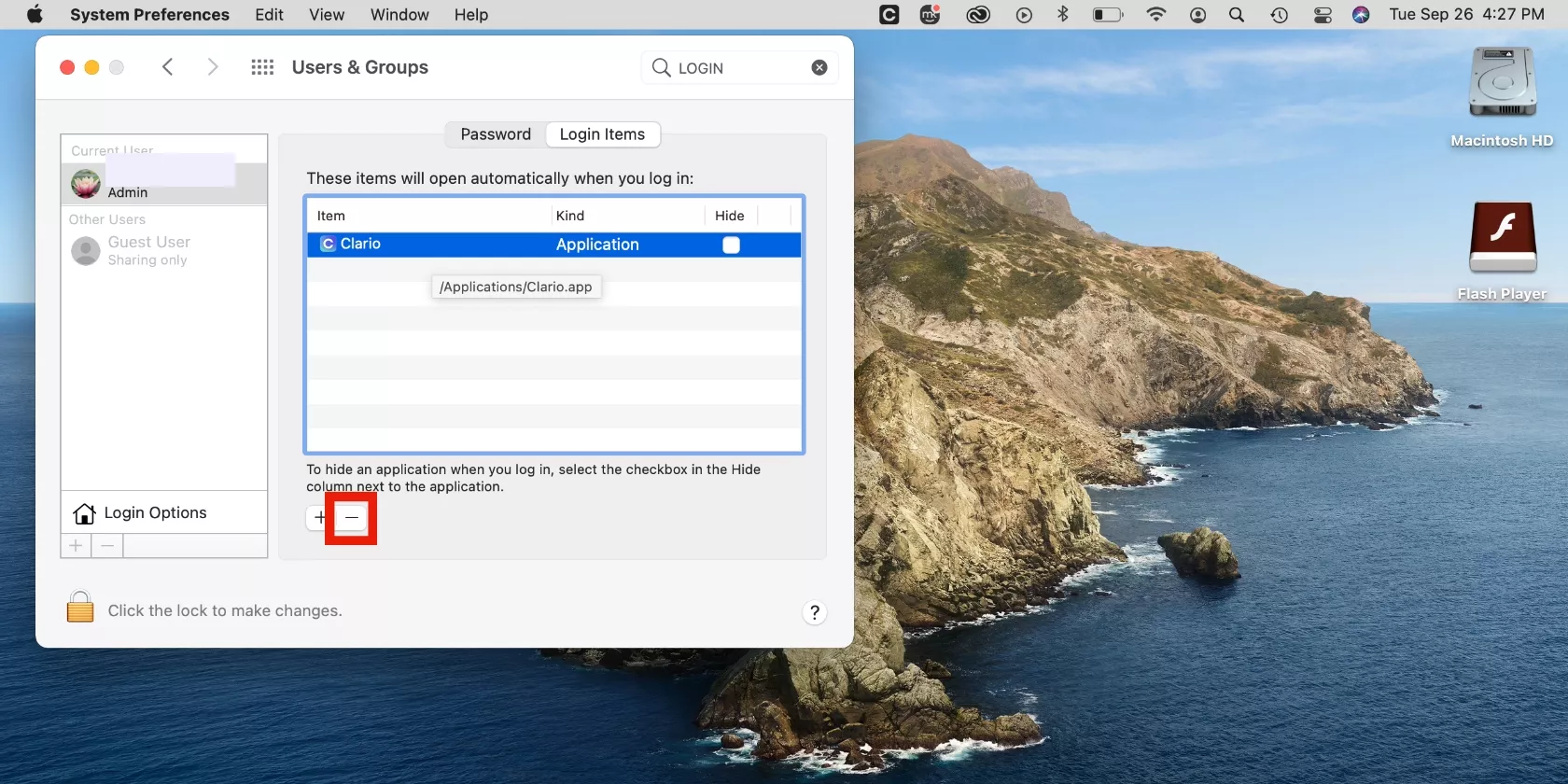Open the help question mark button

(x=814, y=612)
